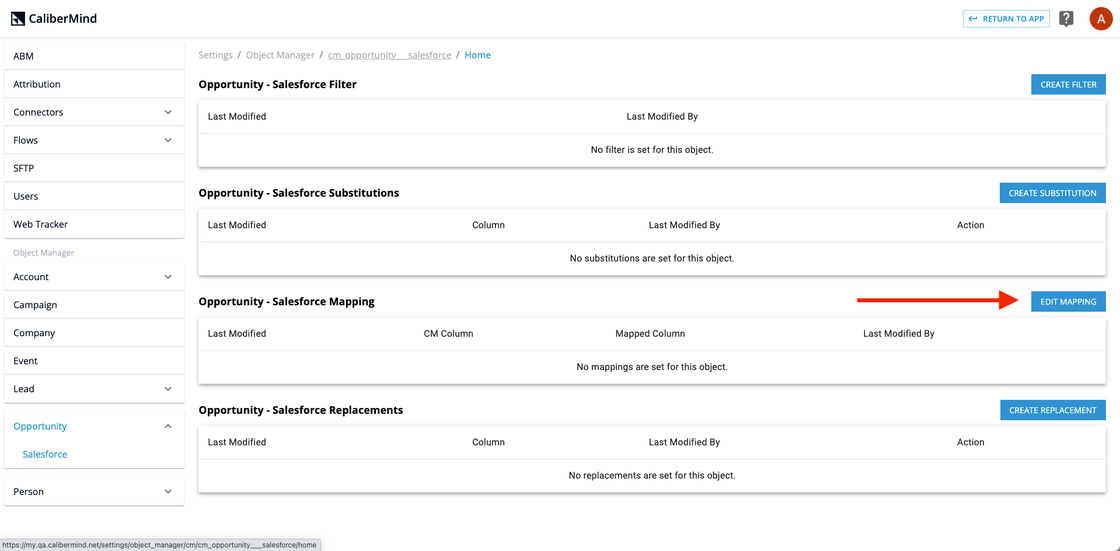Viewport: 1120px width, 551px height.
Task: Open the user avatar menu
Action: pos(1100,19)
